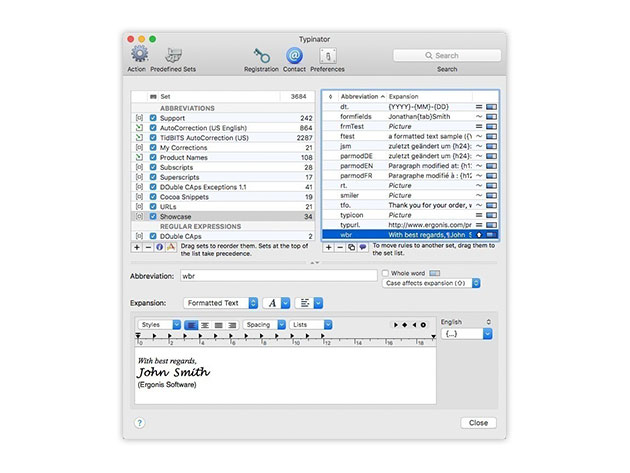Disable the Cocoa Snippets set

153,197
